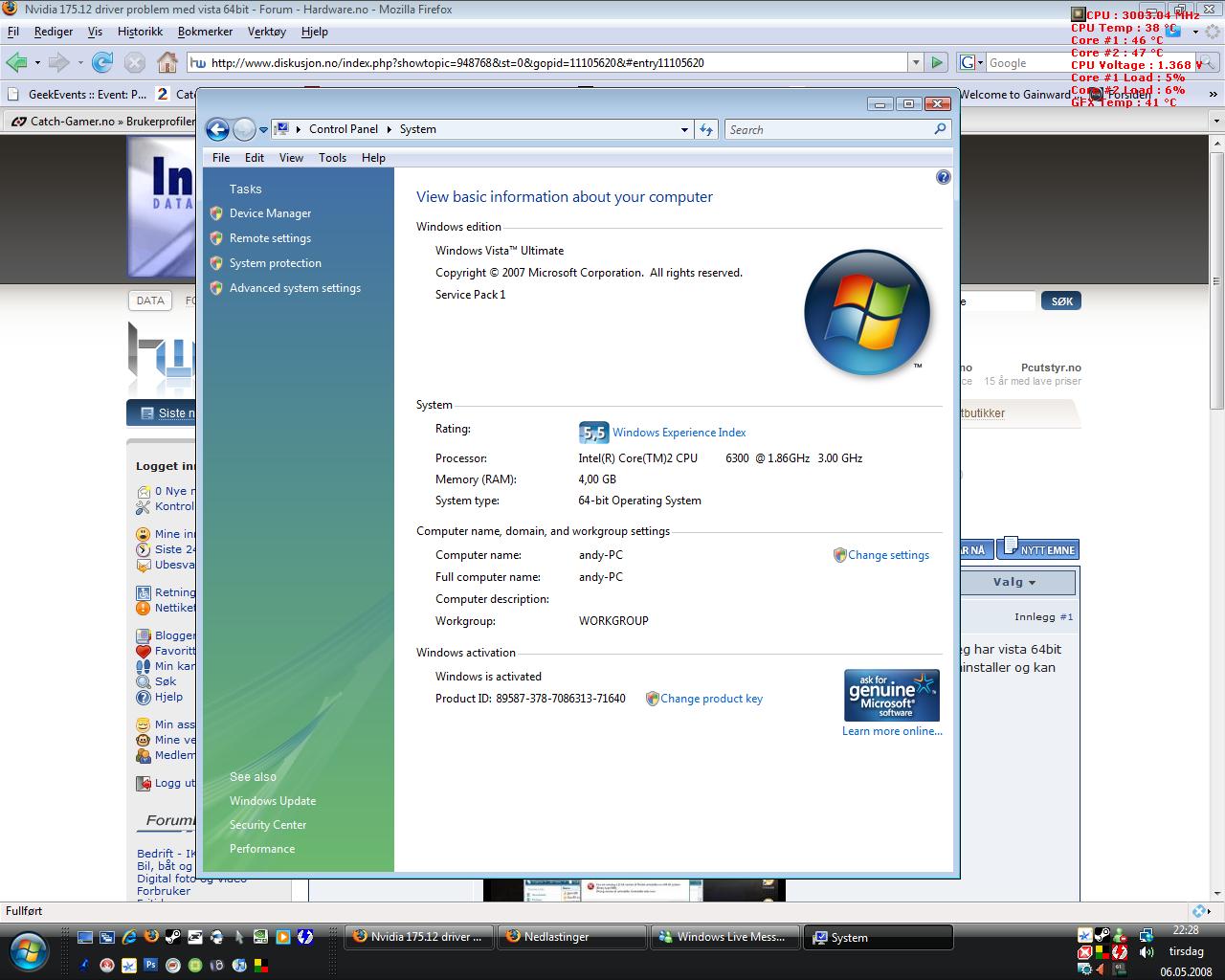Open View menu in System window

(x=291, y=158)
